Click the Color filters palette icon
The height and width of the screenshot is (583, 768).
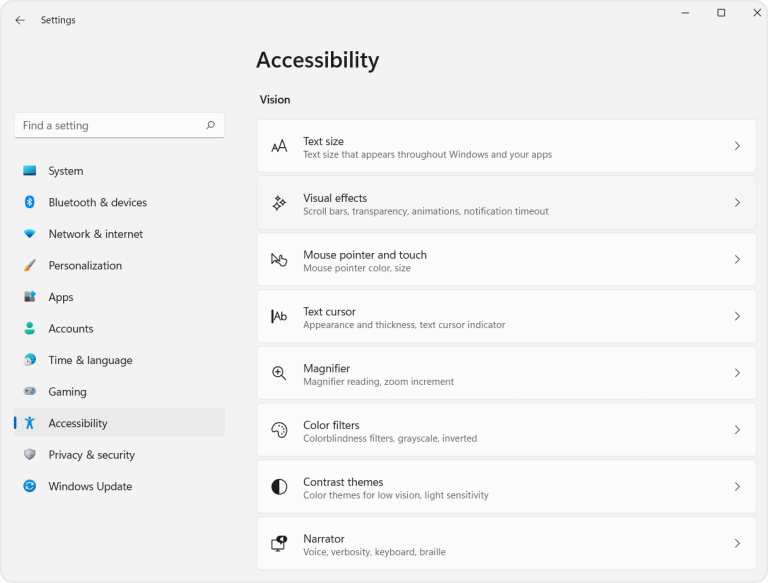(x=279, y=430)
